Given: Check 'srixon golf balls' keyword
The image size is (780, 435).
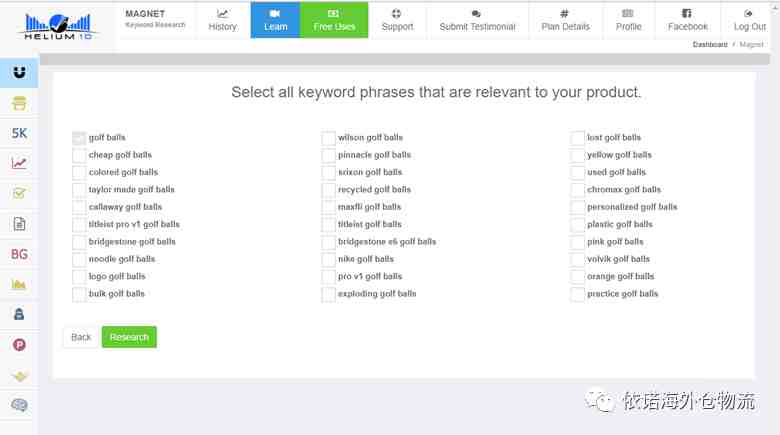Looking at the screenshot, I should [328, 173].
